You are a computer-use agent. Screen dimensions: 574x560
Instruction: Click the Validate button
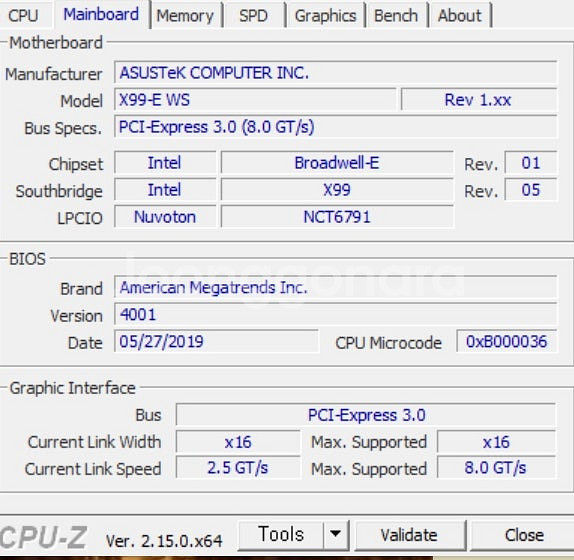click(409, 535)
